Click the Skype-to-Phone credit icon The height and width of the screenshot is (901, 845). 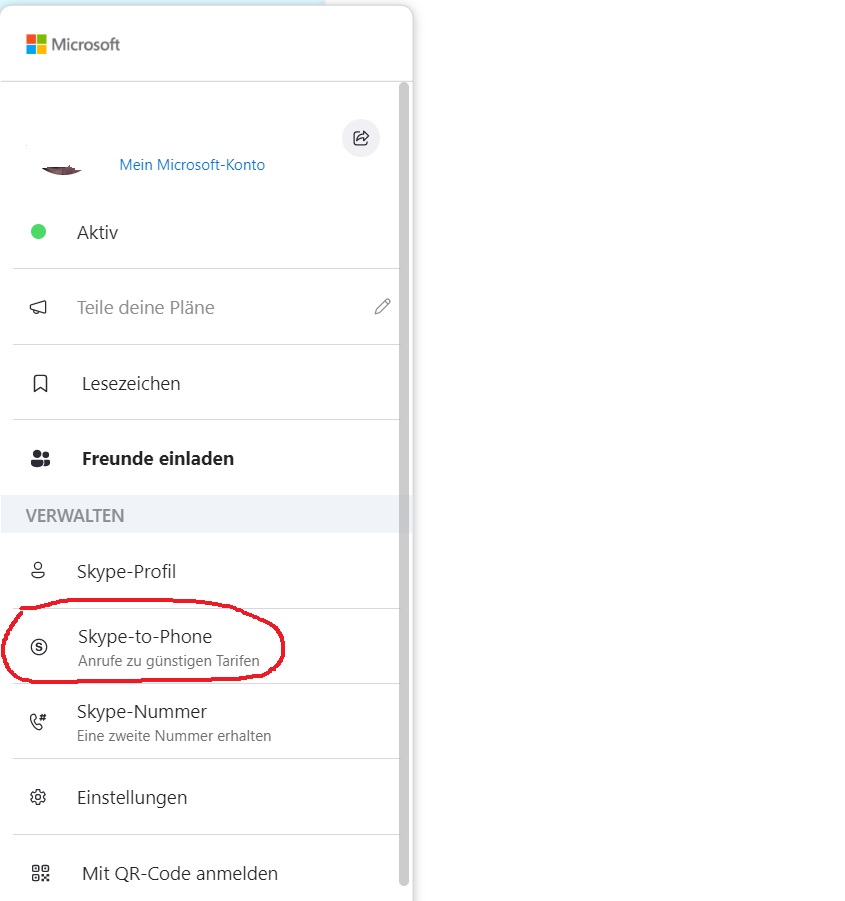tap(39, 647)
